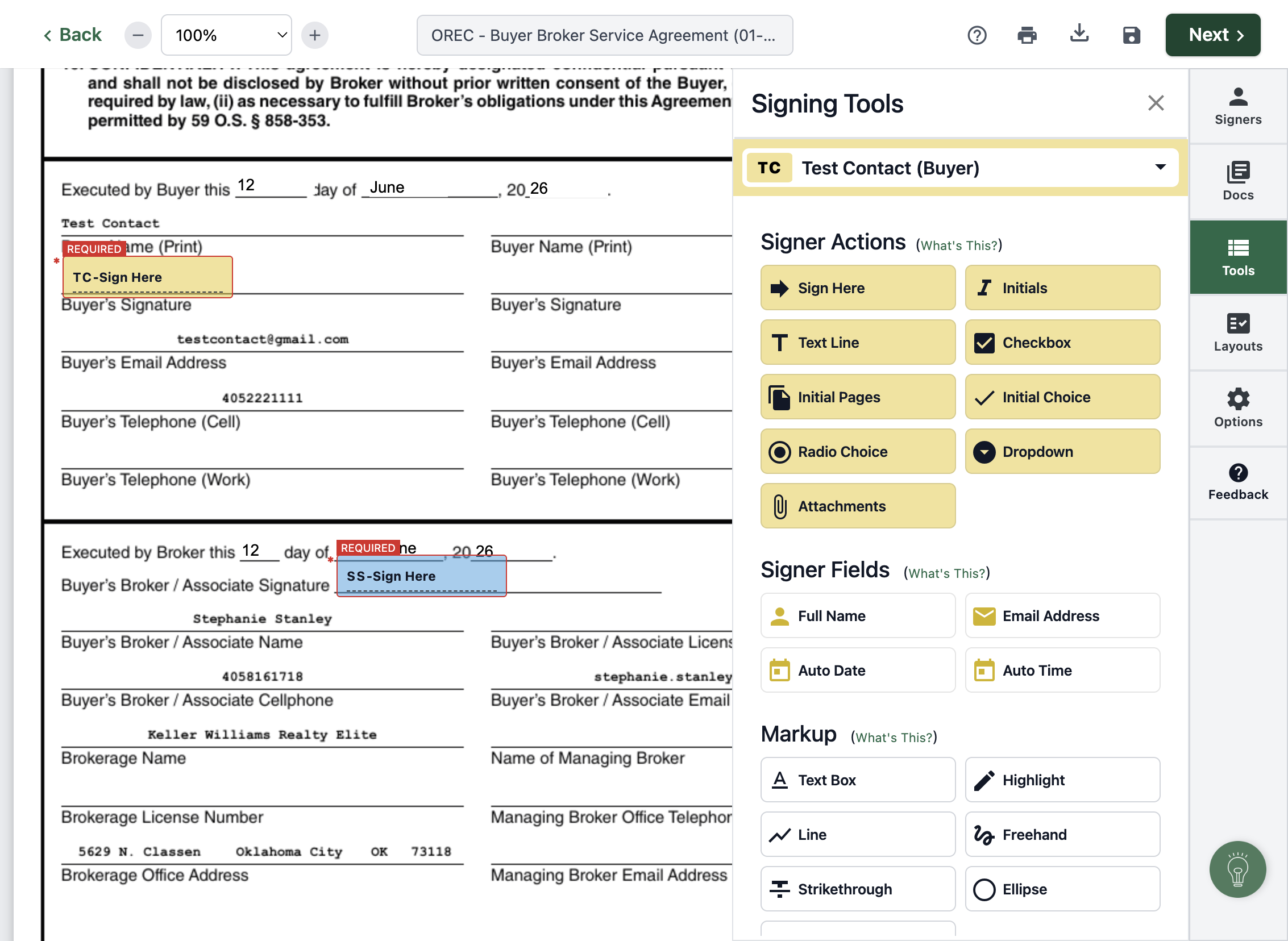Select the TC-Sign Here signature field
The width and height of the screenshot is (1288, 941).
(x=148, y=277)
